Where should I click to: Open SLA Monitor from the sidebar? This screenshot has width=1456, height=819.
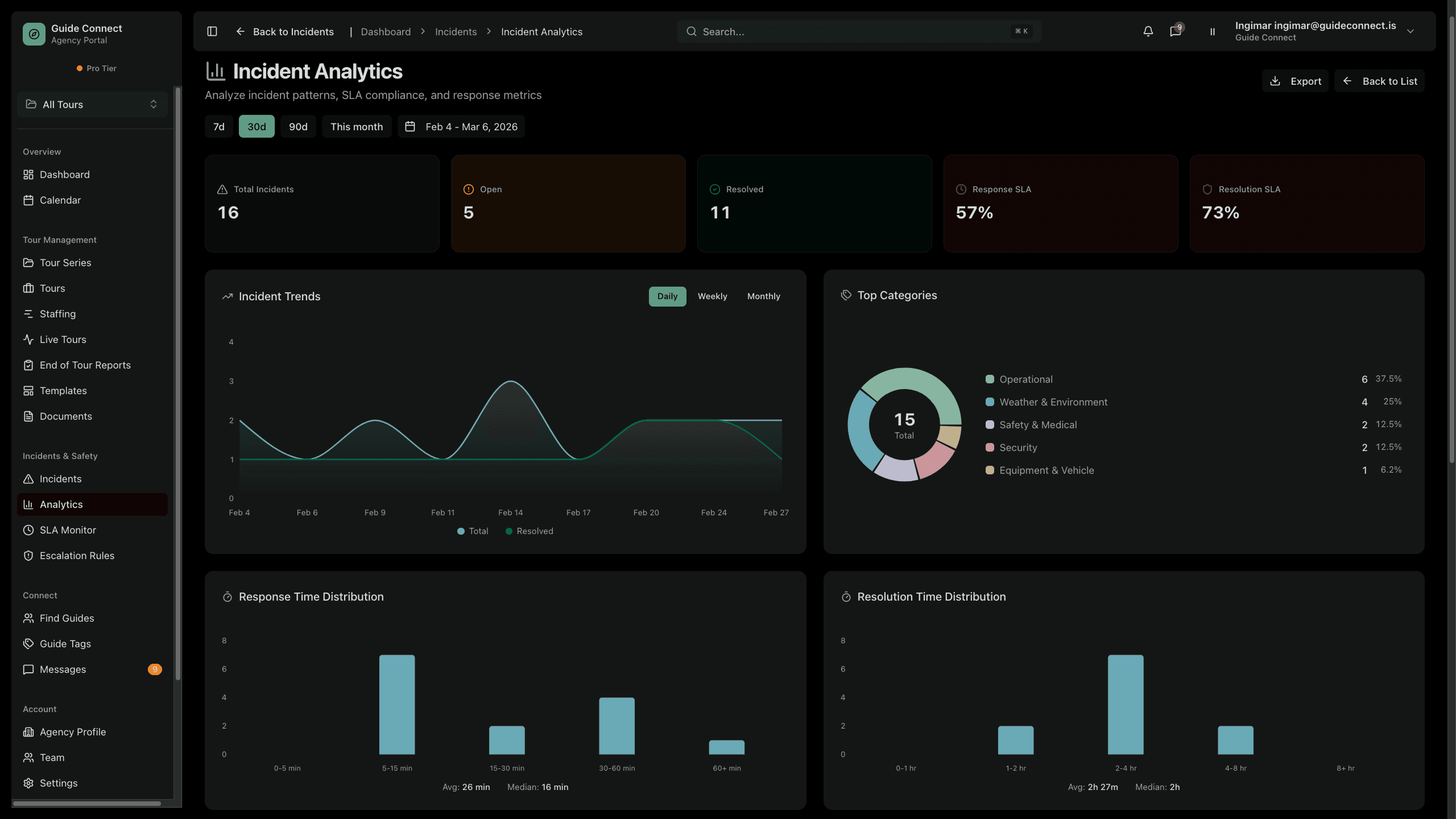point(68,530)
